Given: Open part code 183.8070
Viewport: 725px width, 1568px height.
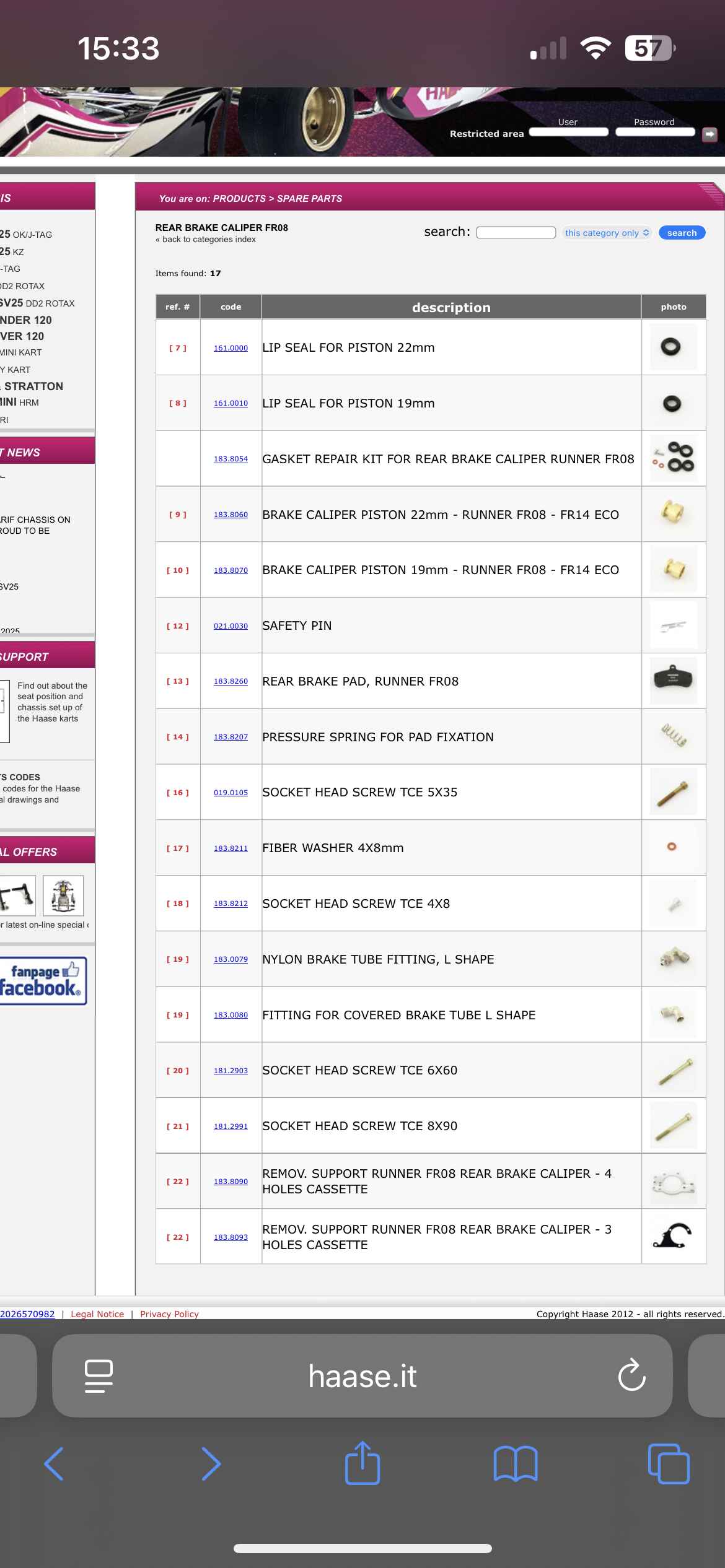Looking at the screenshot, I should tap(231, 570).
